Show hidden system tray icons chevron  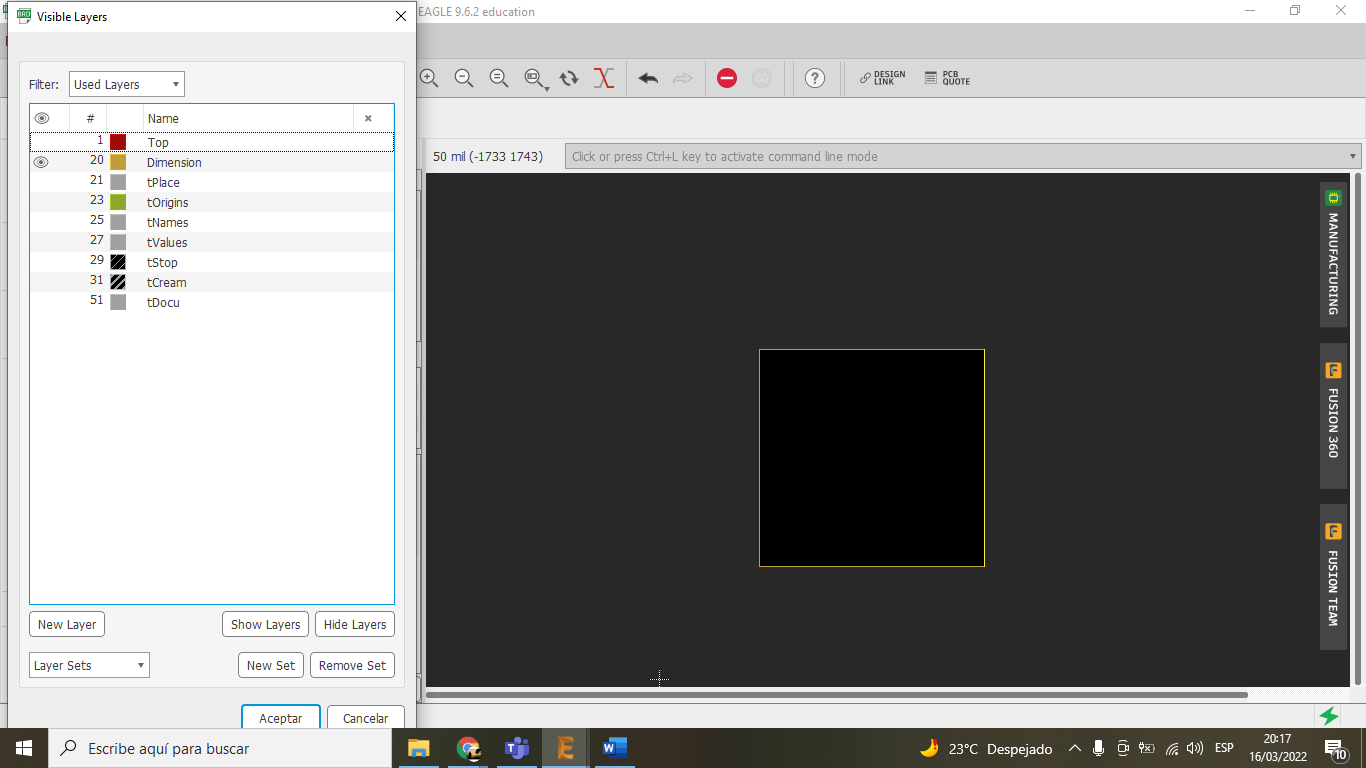click(x=1075, y=748)
